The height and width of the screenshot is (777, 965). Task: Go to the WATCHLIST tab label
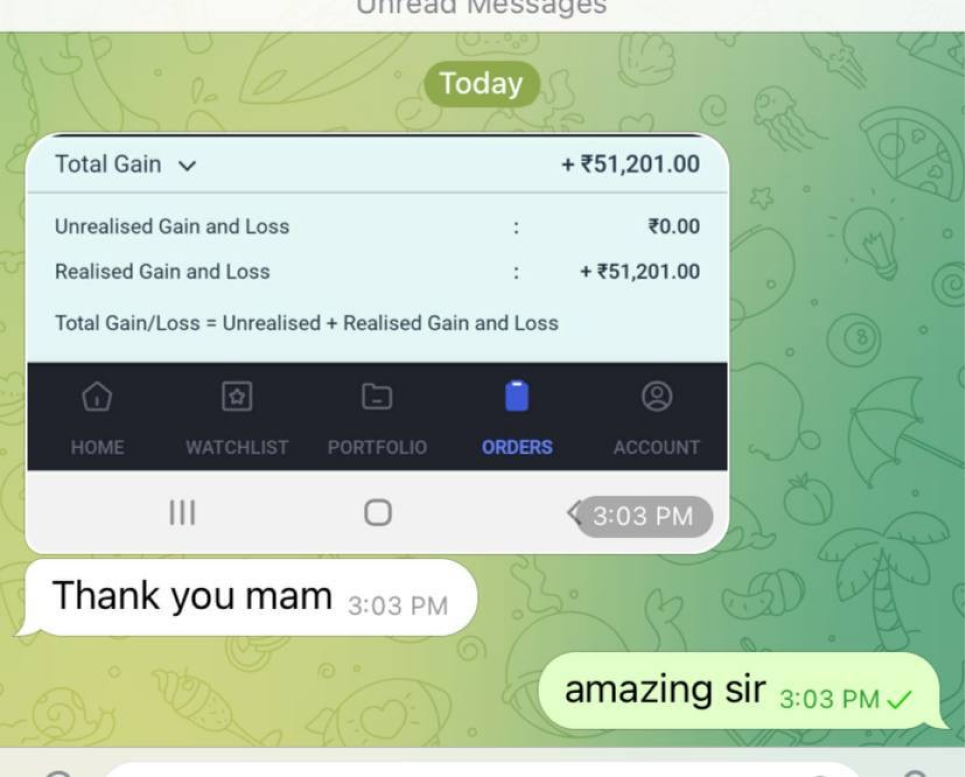(237, 447)
